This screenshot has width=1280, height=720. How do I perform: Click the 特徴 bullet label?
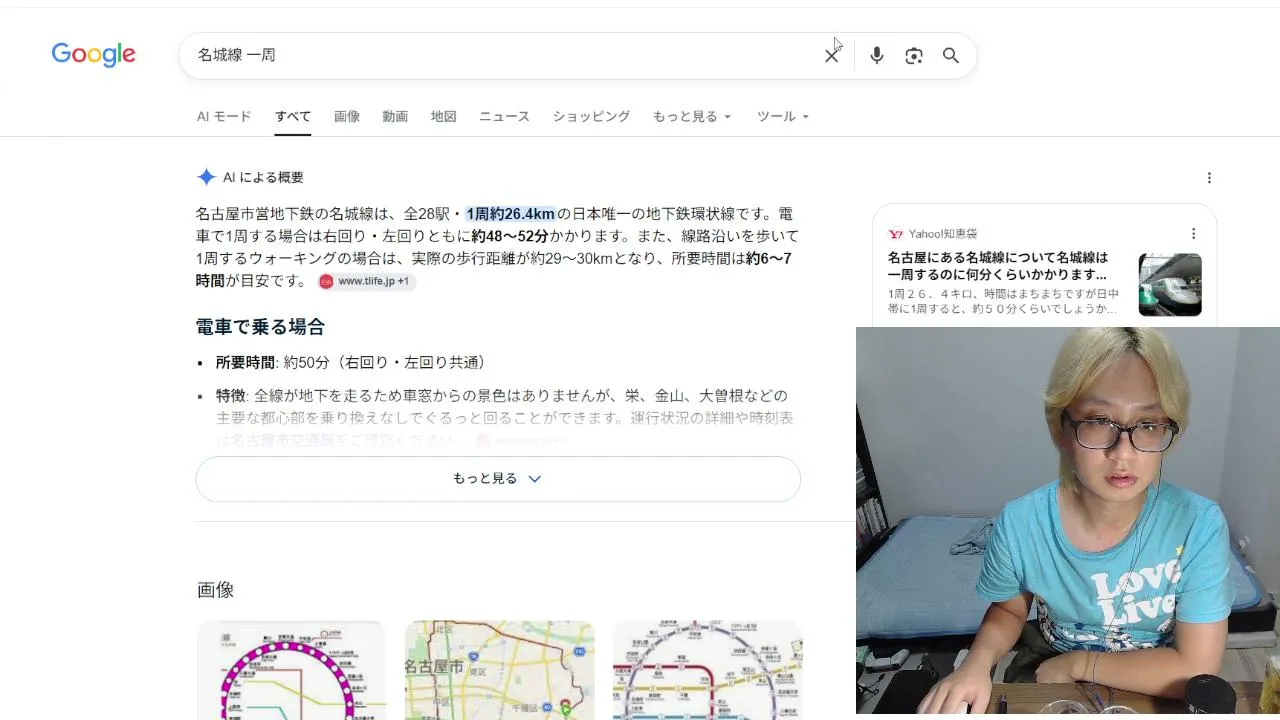[x=231, y=396]
